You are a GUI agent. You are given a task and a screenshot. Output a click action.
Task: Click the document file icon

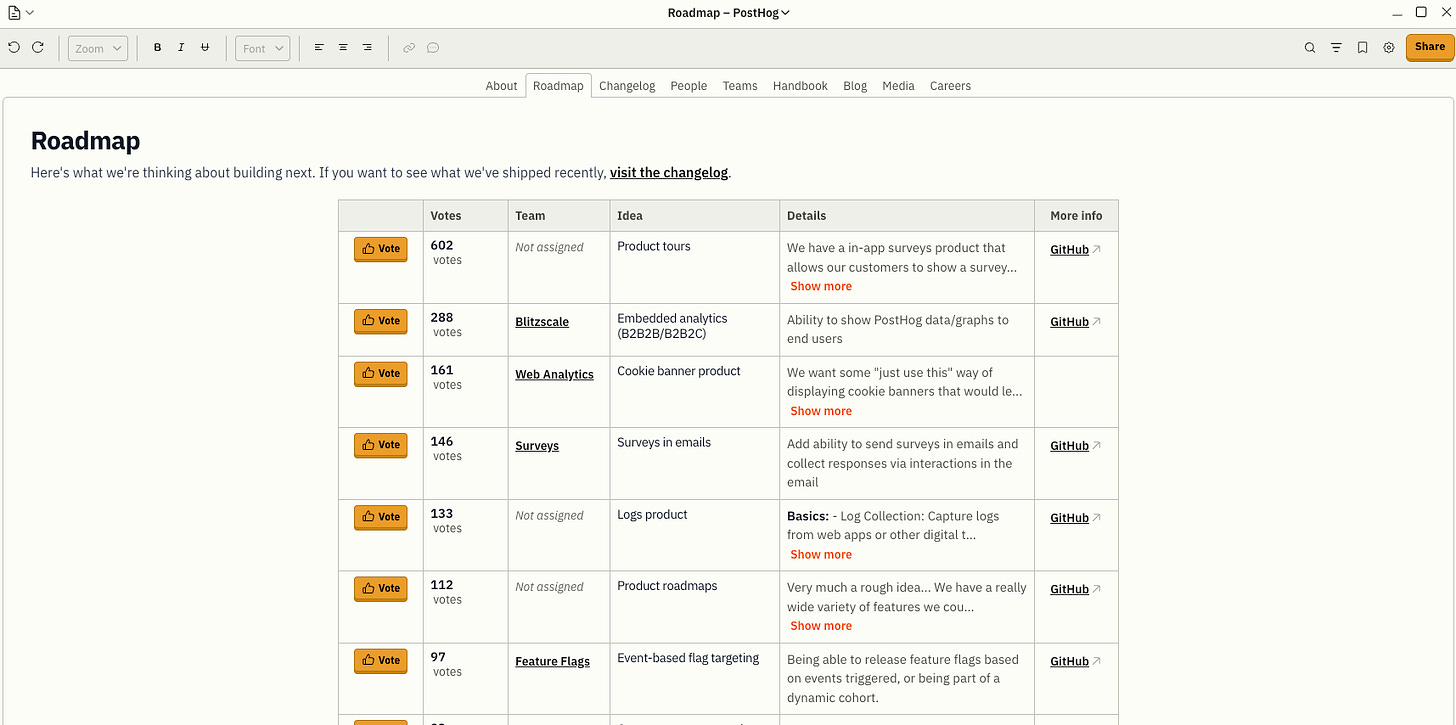pyautogui.click(x=14, y=12)
